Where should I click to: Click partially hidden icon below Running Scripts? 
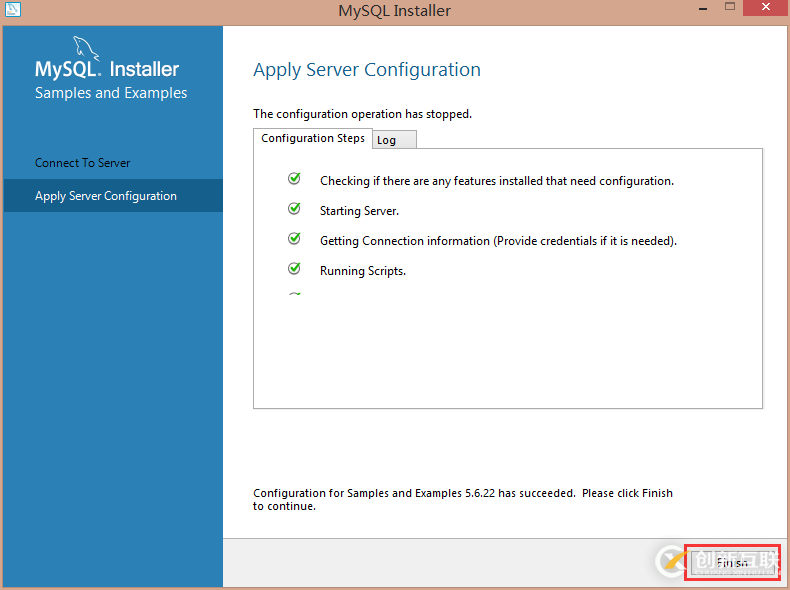[294, 294]
